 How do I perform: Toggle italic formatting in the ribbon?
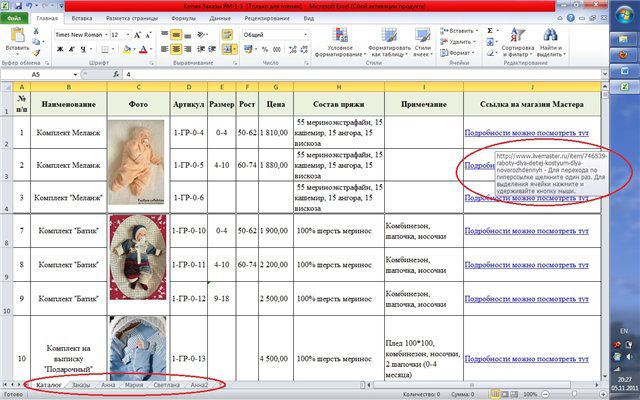[70, 48]
